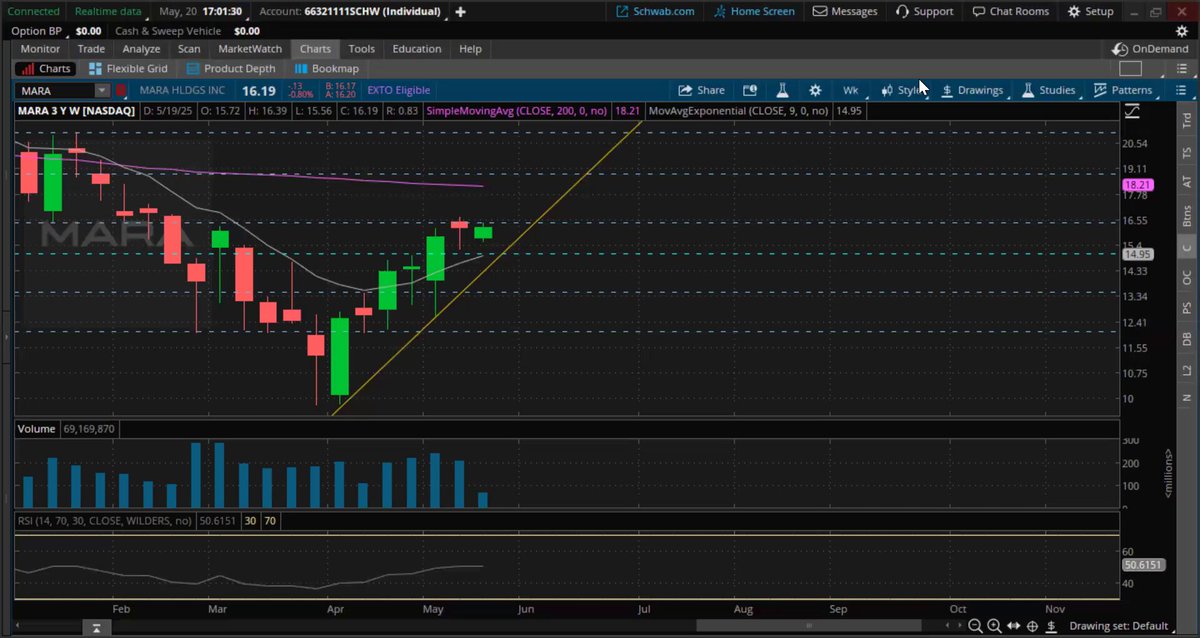Switch to the Trade tab
Screen dimensions: 1200x638
coord(91,48)
